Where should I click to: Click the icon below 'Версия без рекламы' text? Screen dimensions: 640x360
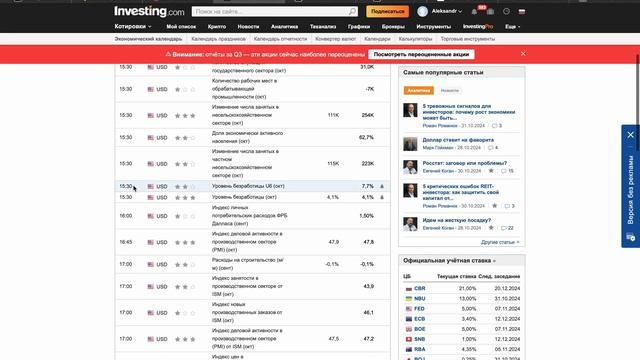[631, 237]
